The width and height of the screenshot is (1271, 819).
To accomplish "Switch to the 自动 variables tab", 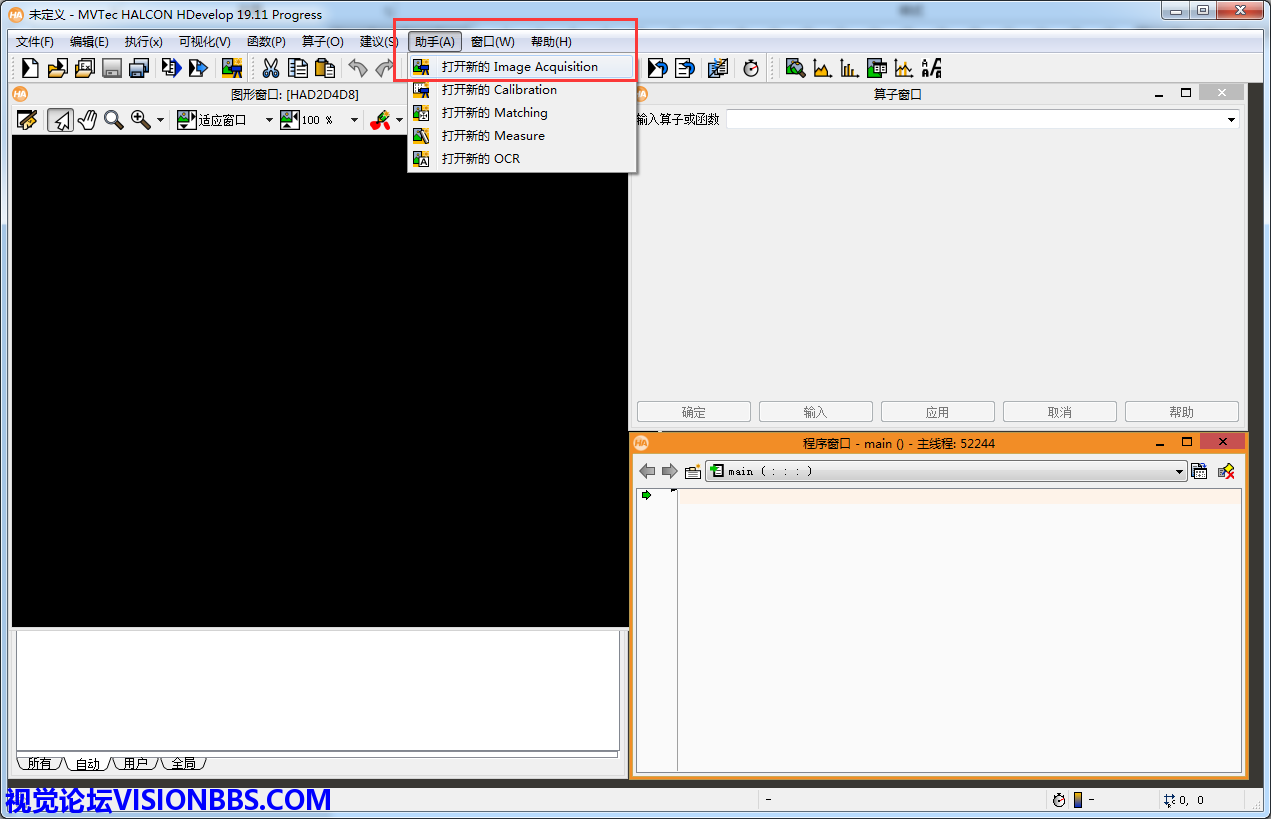I will pos(88,763).
